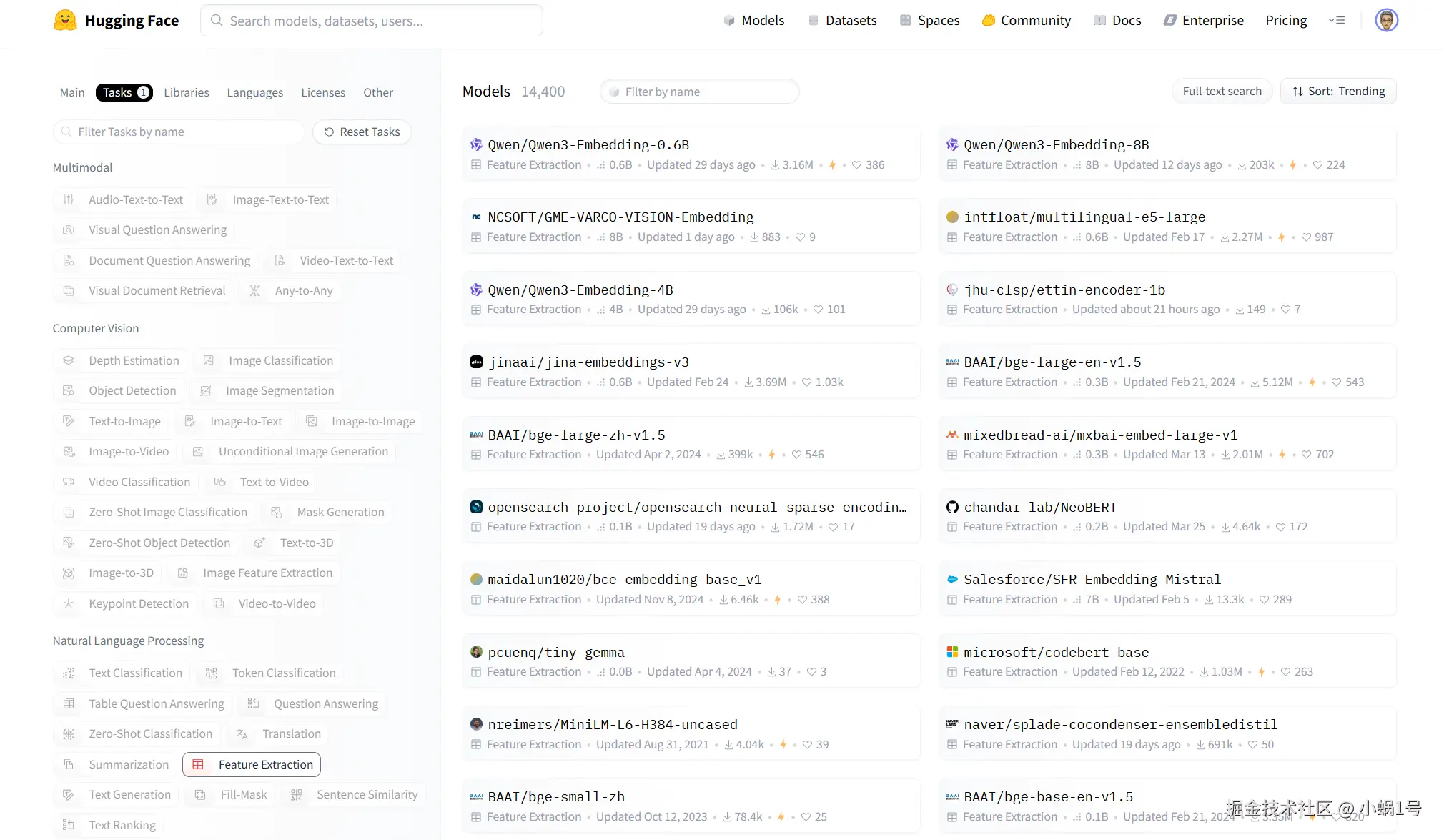This screenshot has height=840, width=1444.
Task: Enable the Image Classification task filter
Action: 268,360
